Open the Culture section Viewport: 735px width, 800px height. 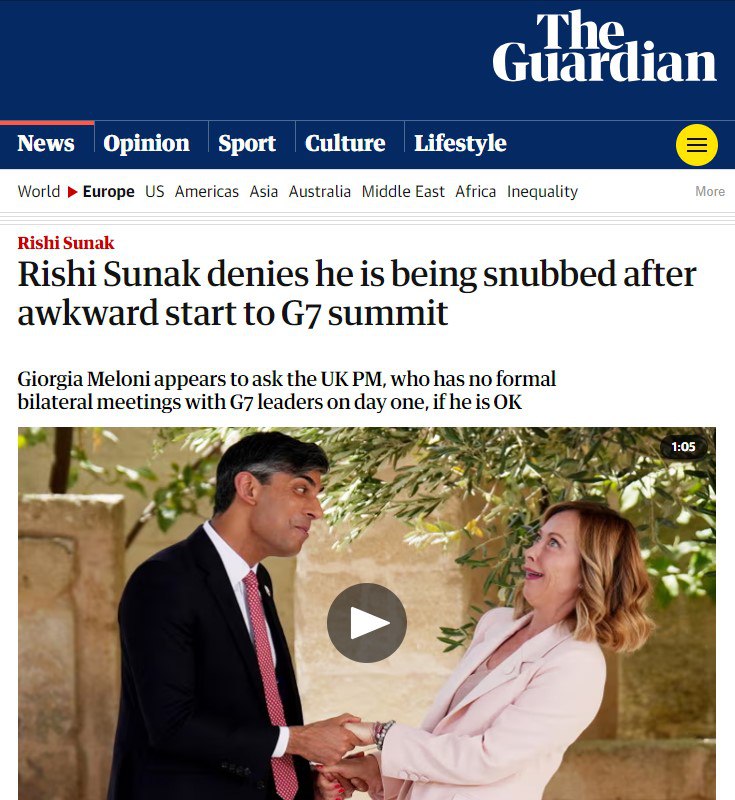[x=345, y=143]
